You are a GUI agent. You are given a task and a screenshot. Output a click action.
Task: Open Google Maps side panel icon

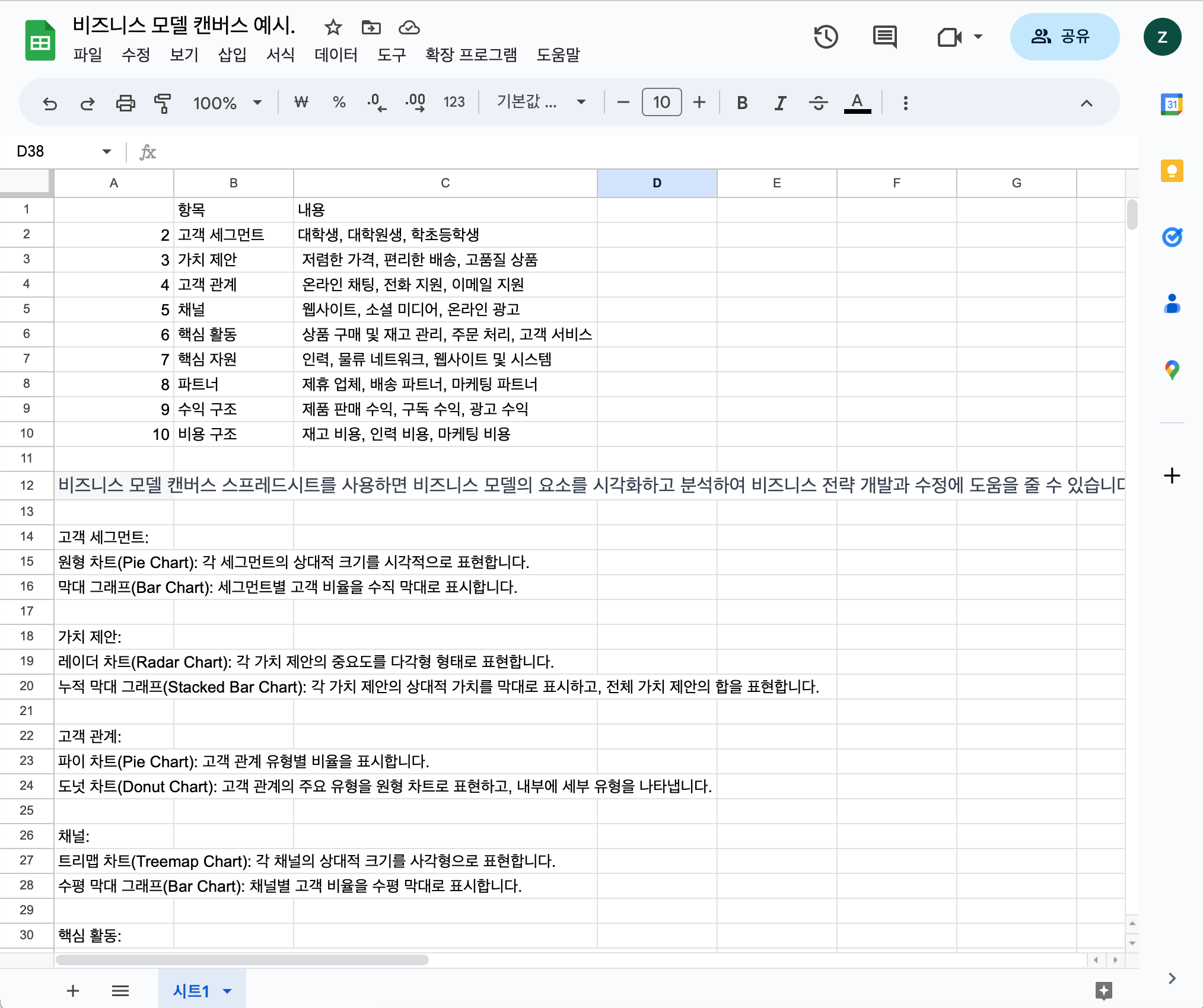[1172, 371]
